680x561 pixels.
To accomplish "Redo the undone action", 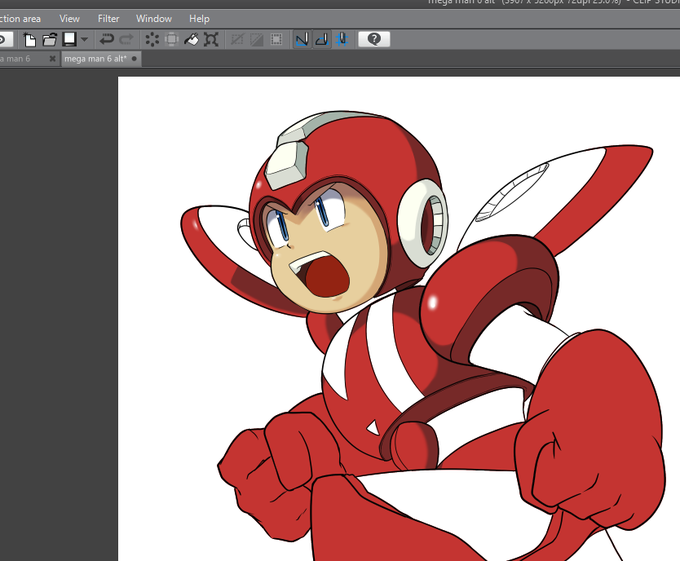I will [x=126, y=40].
